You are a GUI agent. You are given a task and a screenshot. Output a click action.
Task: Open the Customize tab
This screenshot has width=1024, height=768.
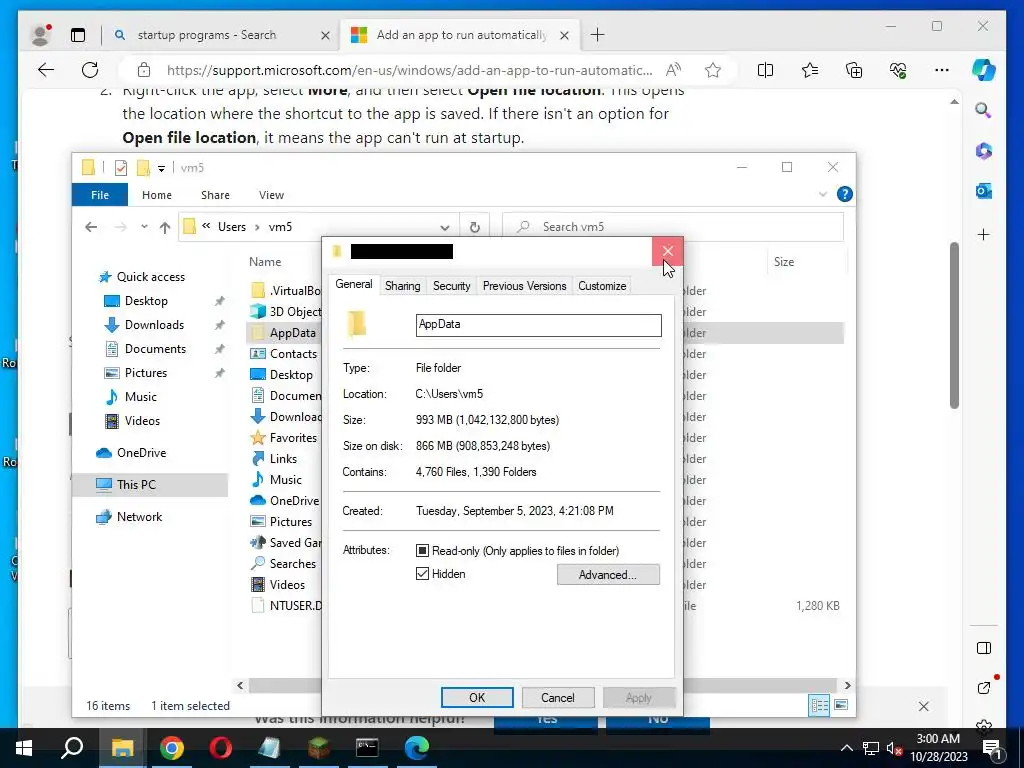(602, 286)
